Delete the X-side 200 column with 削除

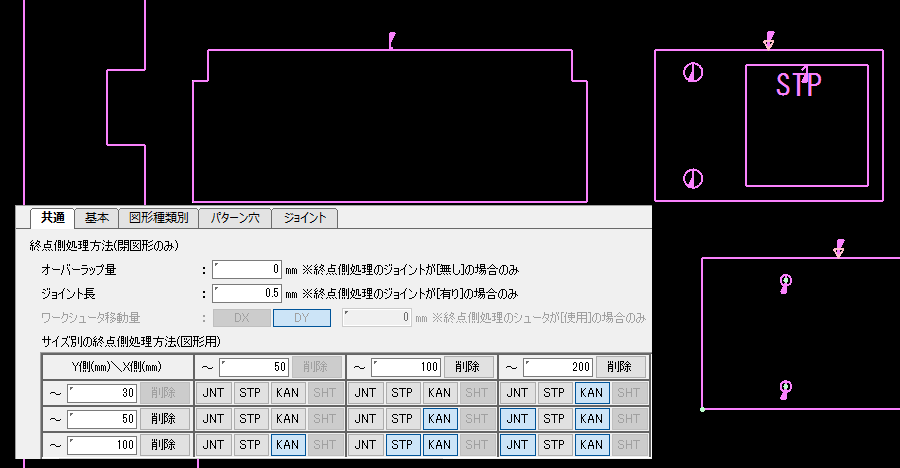coord(619,367)
